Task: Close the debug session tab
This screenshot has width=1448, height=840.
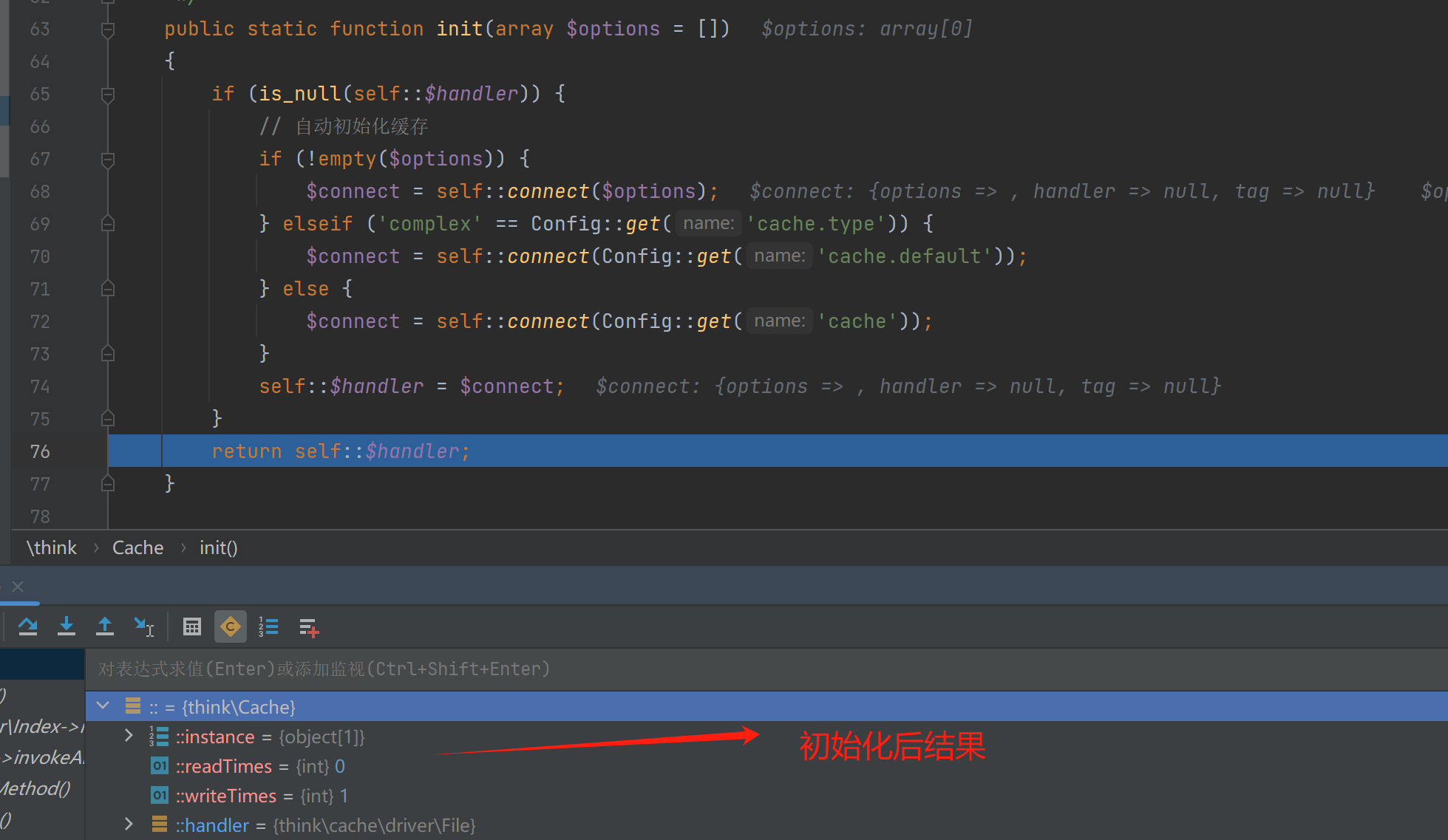Action: coord(18,587)
